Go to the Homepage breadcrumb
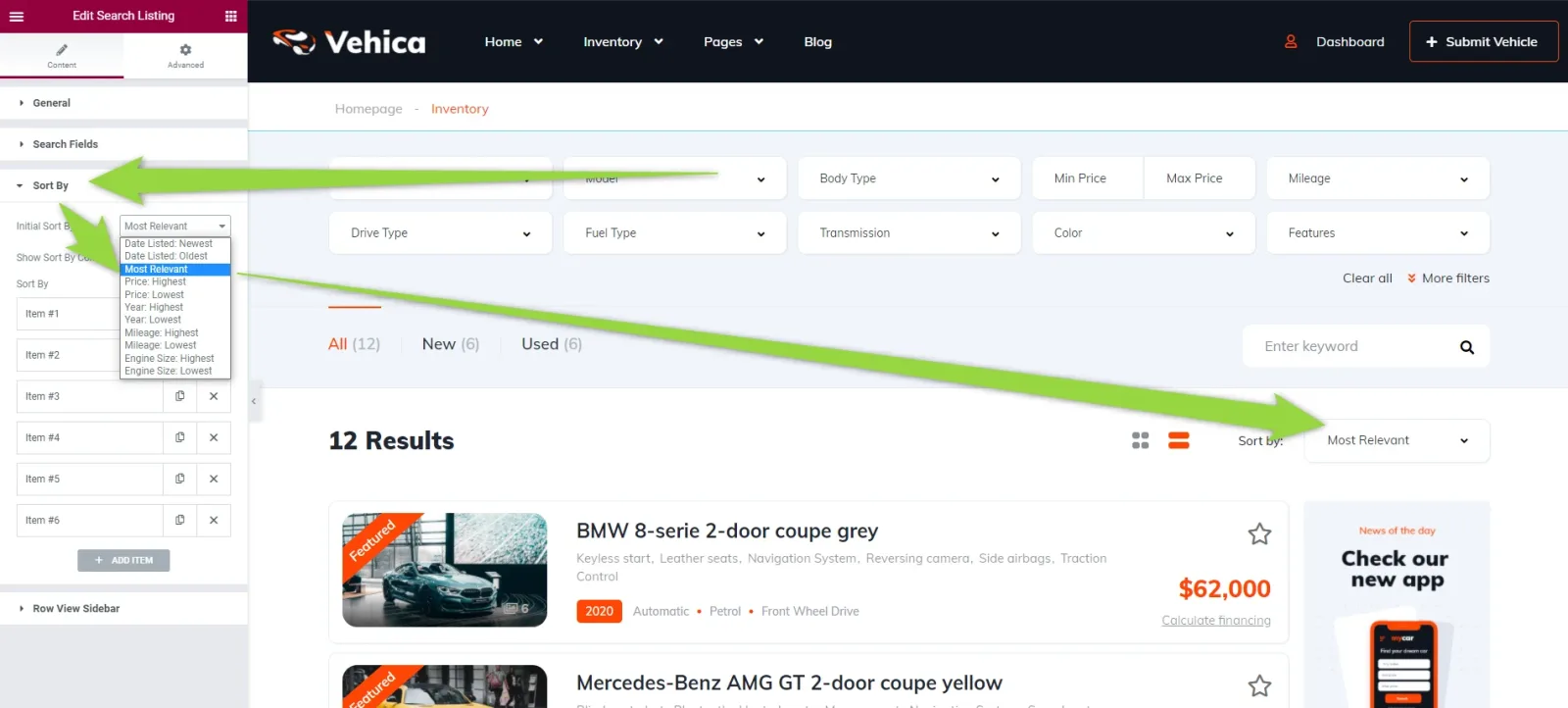The image size is (1568, 708). coord(368,109)
